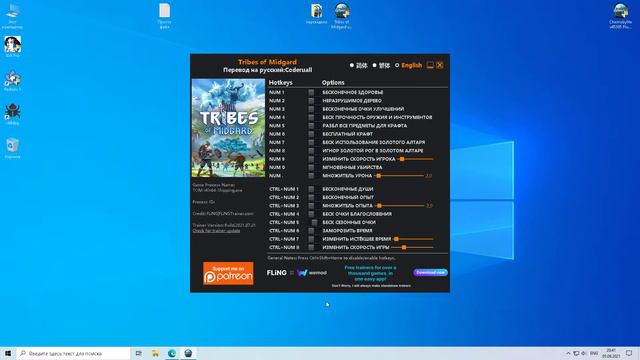
Task: Click the network icon in system tray
Action: coord(576,353)
